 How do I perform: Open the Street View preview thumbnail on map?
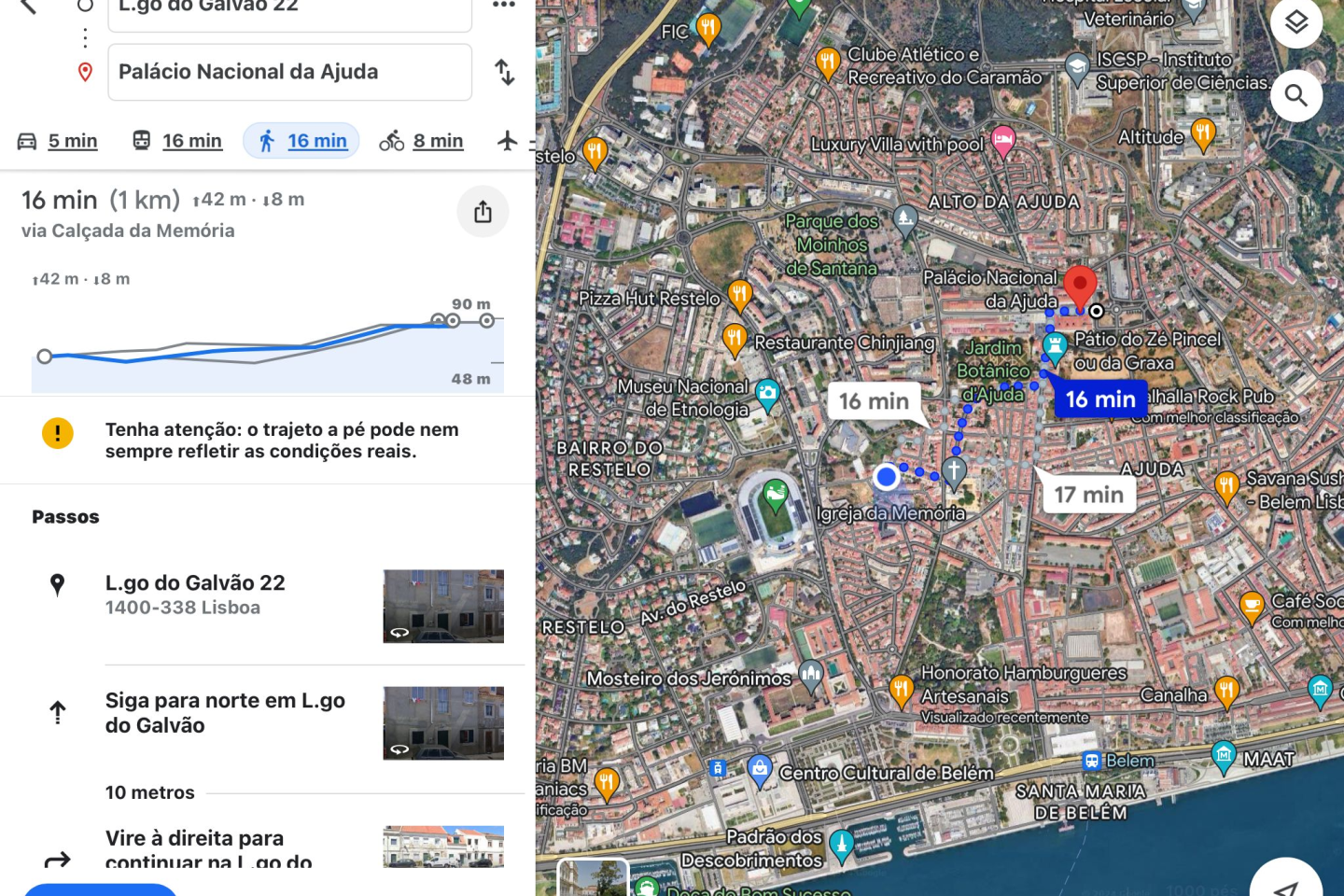[593, 878]
